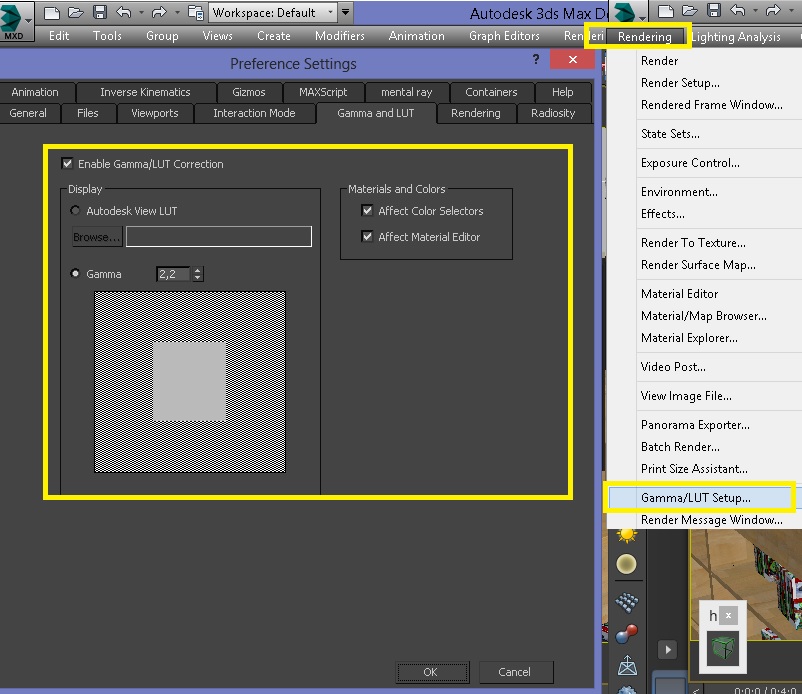Choose Render Message Window... menu entry

[711, 520]
